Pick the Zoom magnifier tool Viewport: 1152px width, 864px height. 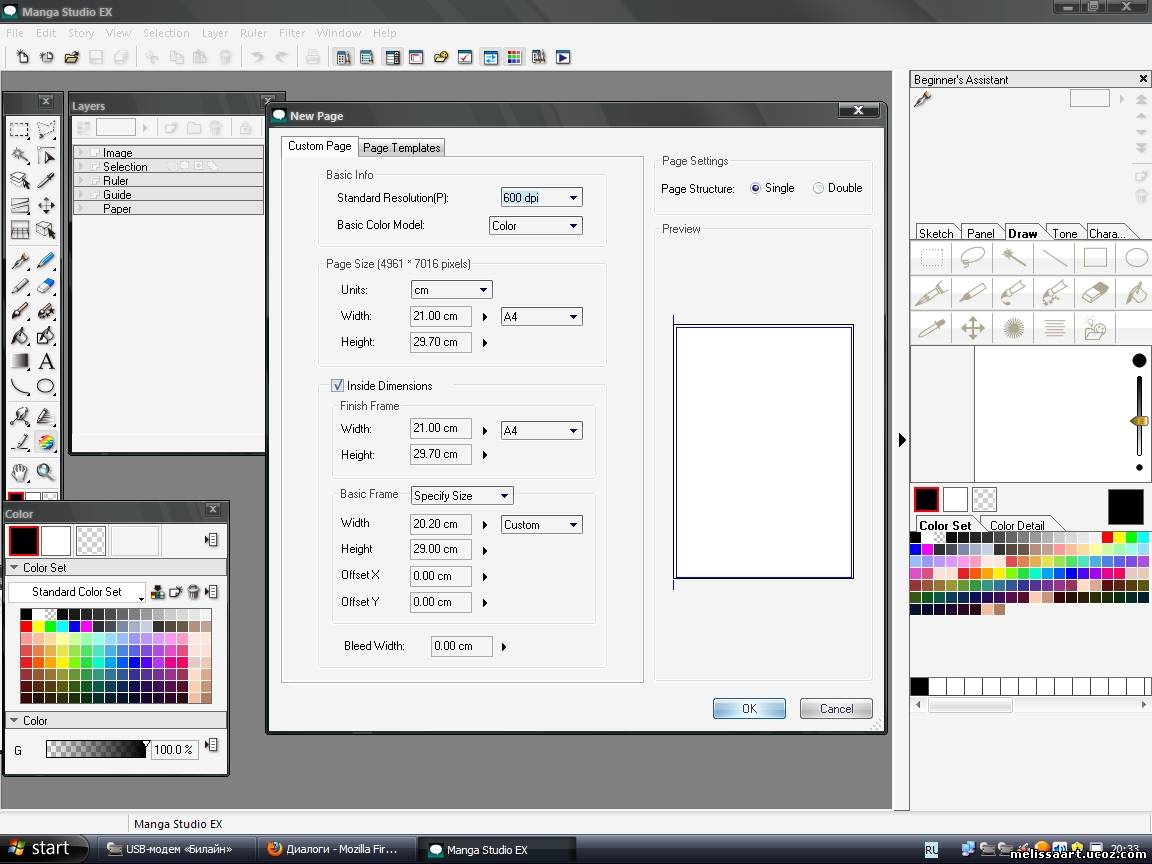point(46,472)
